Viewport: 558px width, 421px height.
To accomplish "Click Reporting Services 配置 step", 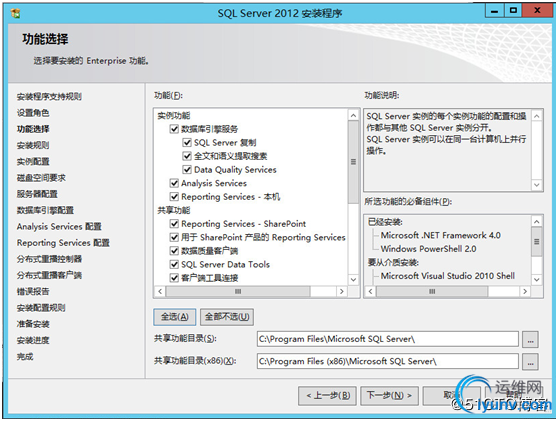I will pos(63,243).
